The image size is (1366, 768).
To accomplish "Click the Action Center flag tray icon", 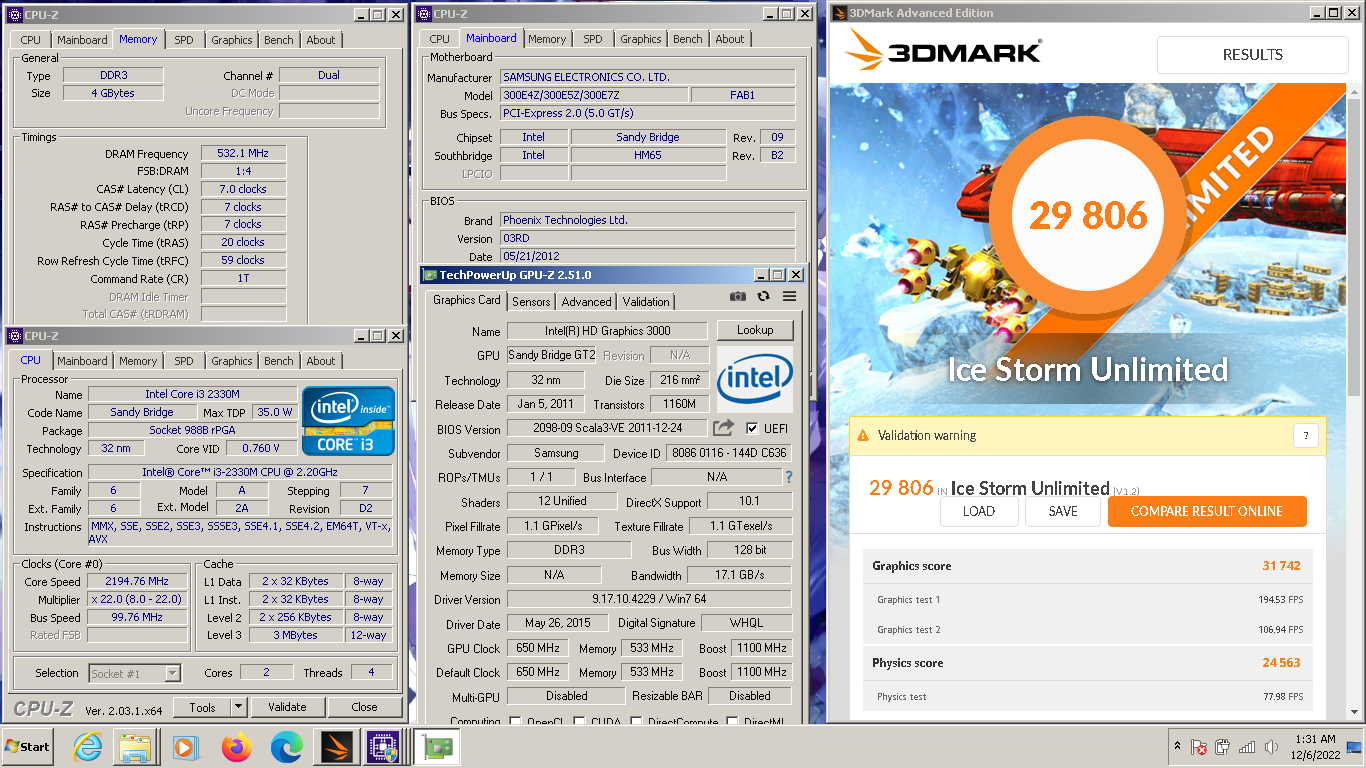I will tap(1198, 747).
